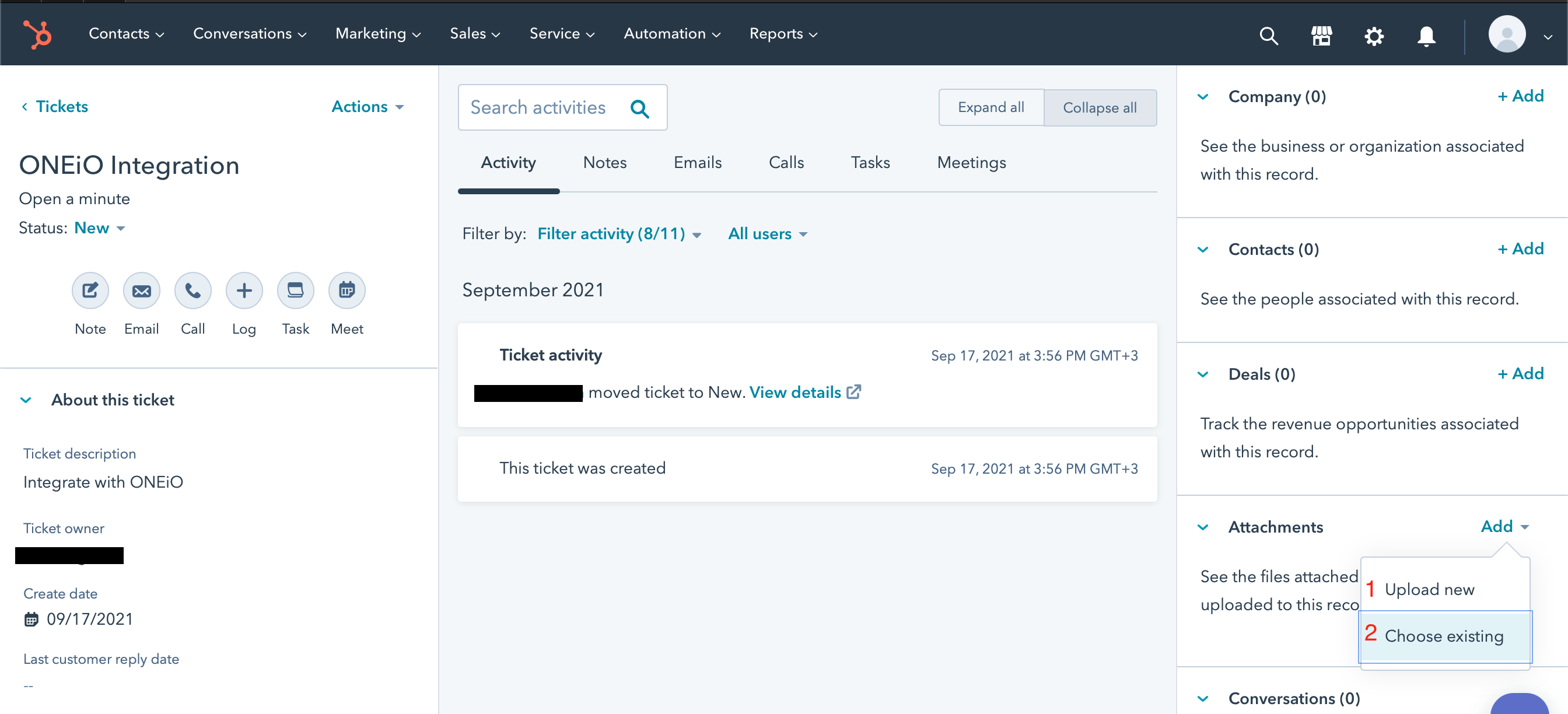This screenshot has height=714, width=1568.
Task: Go back to Tickets list
Action: point(55,107)
